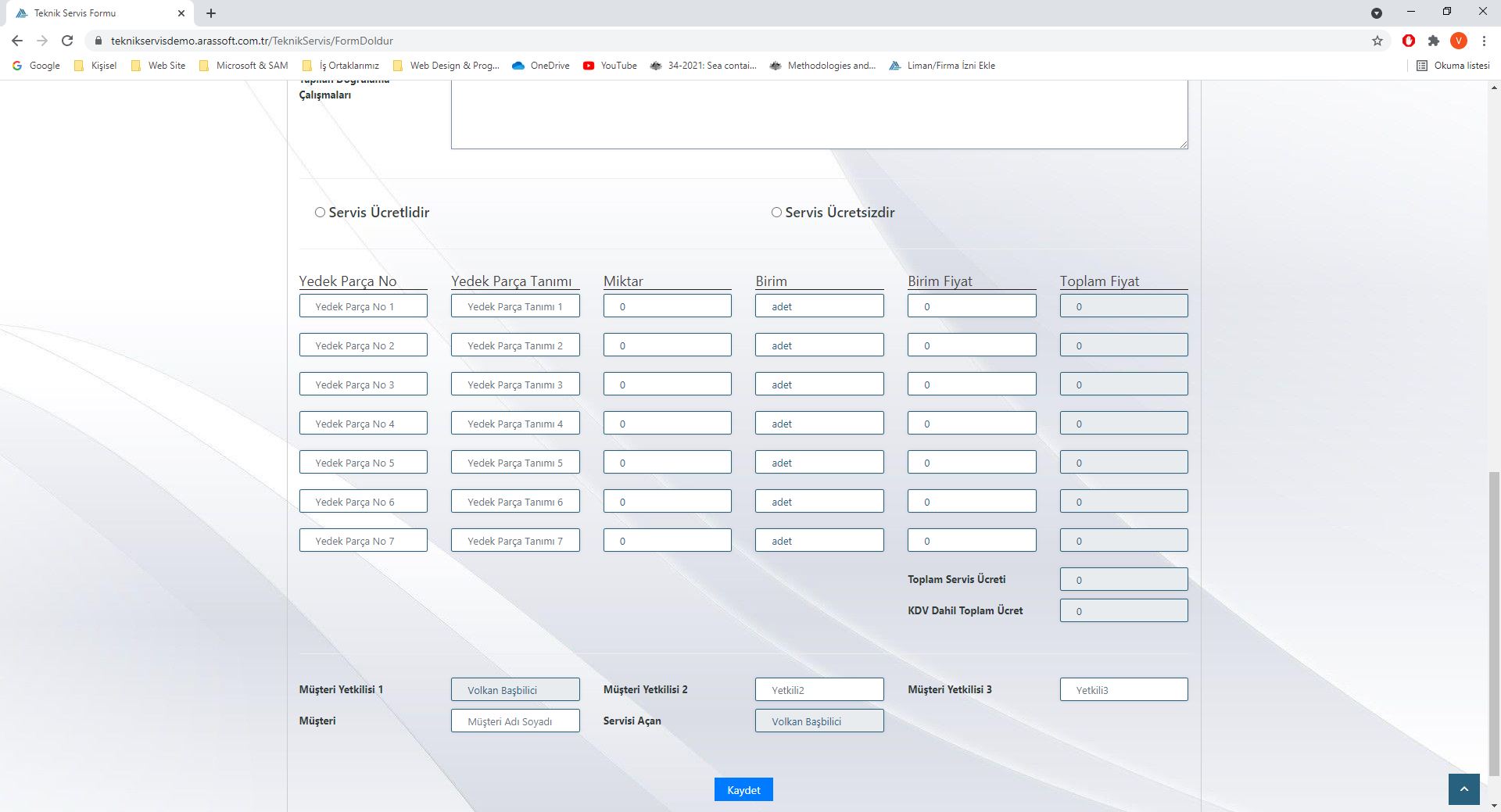Open the OneDrive bookmark
This screenshot has height=812, width=1501.
[541, 66]
